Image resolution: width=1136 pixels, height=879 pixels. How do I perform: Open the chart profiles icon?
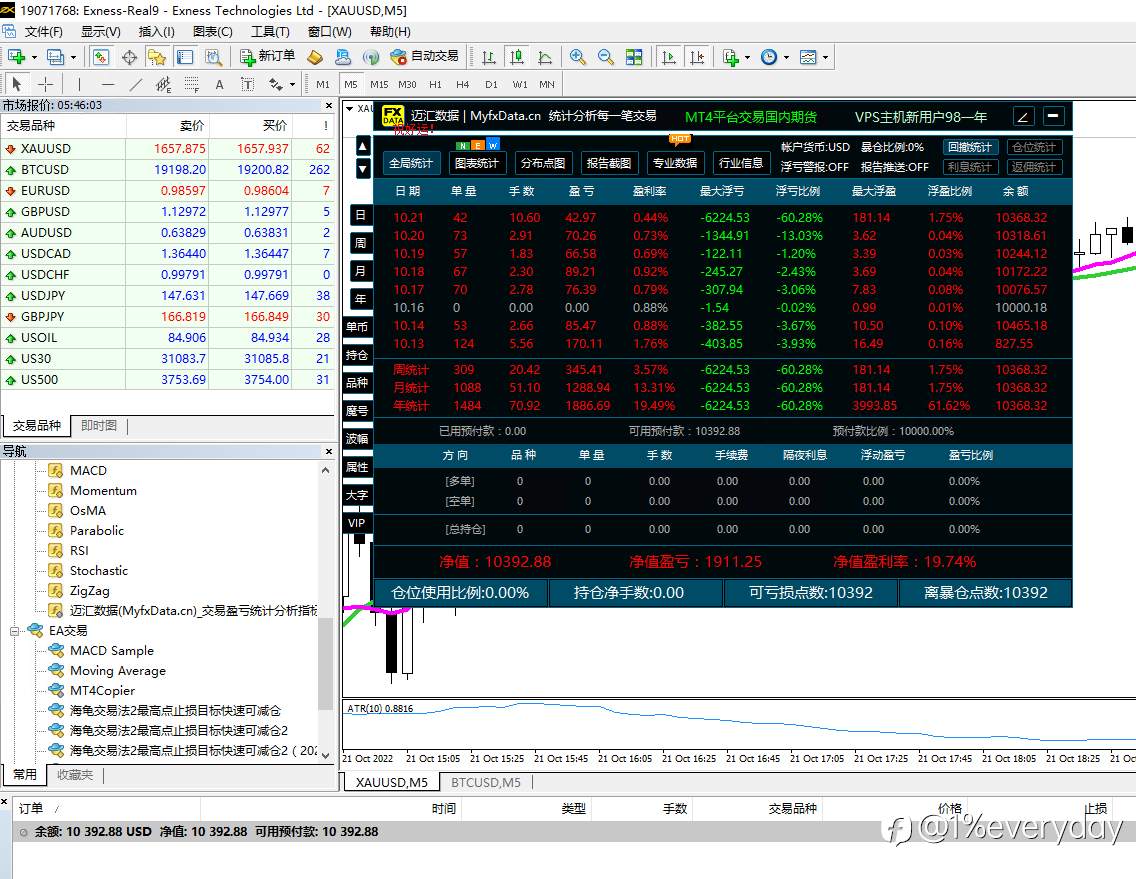tap(55, 57)
